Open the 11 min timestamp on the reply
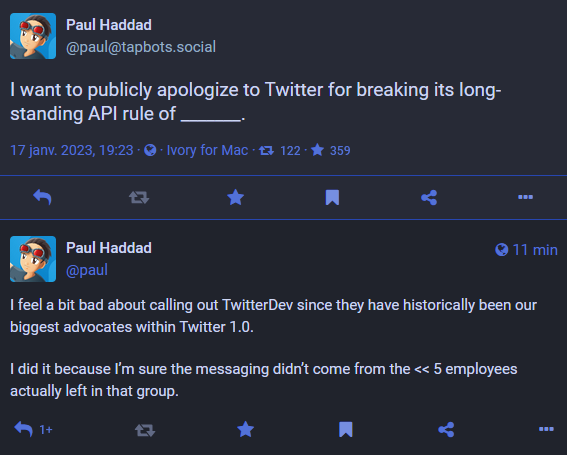 coord(526,250)
